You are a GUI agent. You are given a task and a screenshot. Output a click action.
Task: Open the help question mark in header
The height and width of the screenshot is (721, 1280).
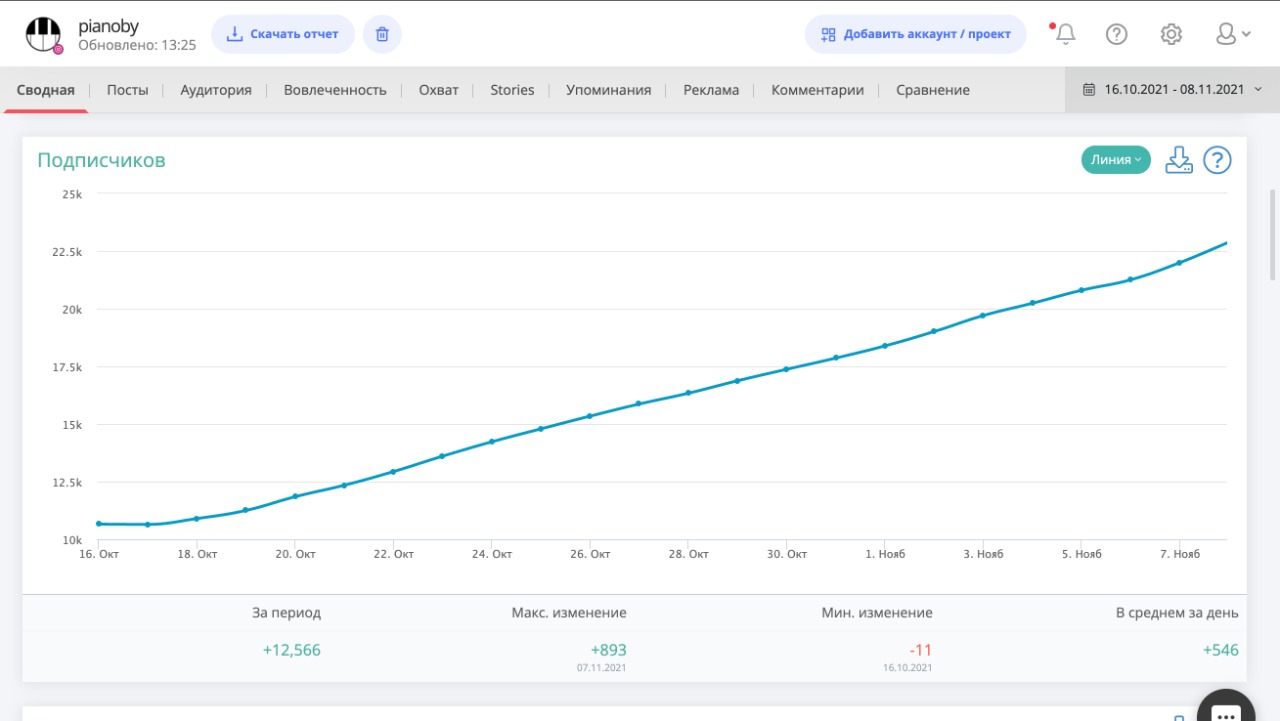1116,34
